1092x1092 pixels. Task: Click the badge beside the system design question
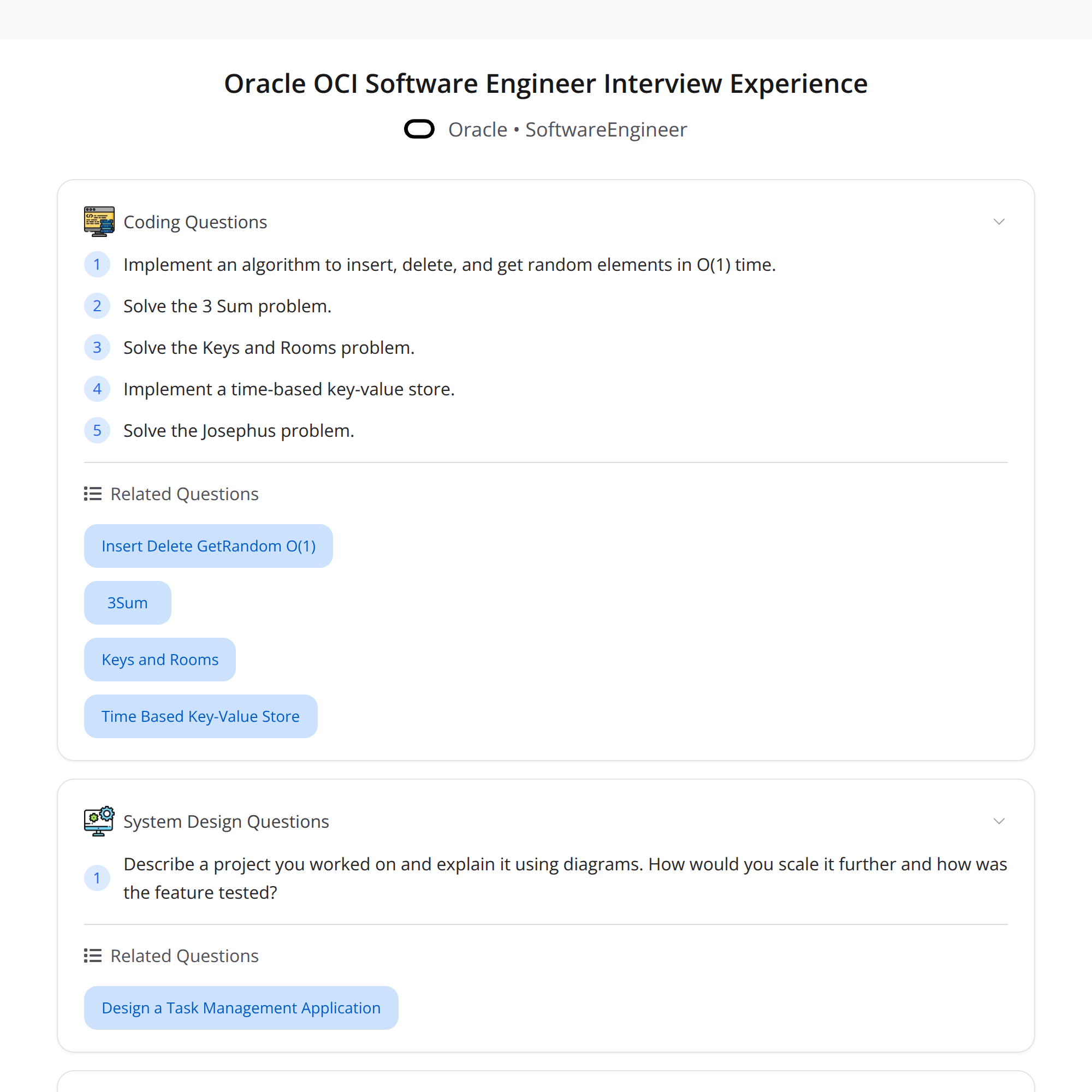pyautogui.click(x=97, y=878)
